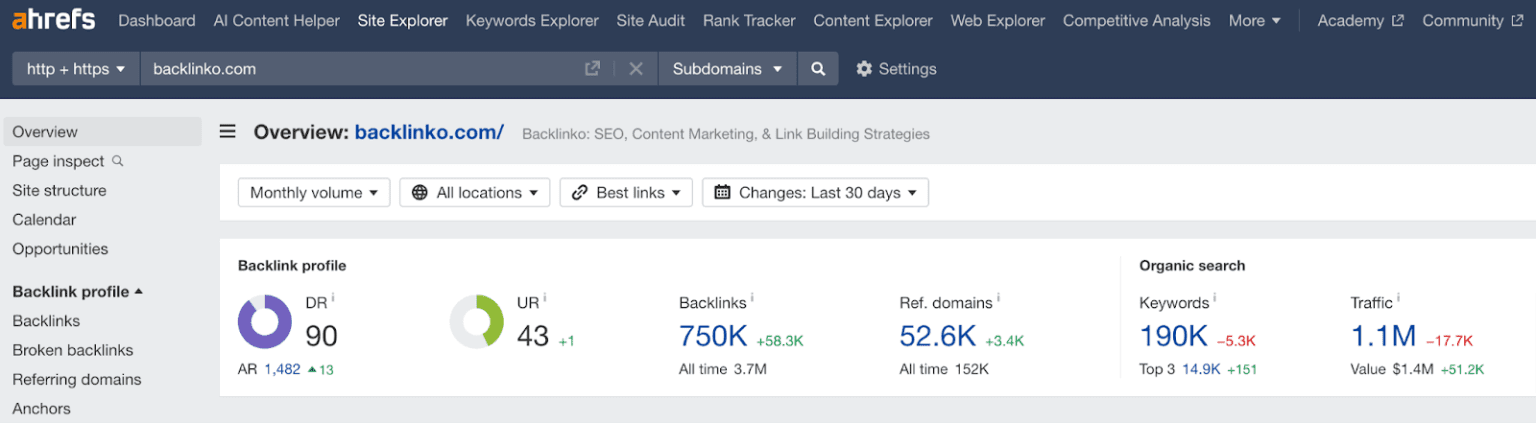
Task: Select Opportunities in the sidebar
Action: click(60, 249)
